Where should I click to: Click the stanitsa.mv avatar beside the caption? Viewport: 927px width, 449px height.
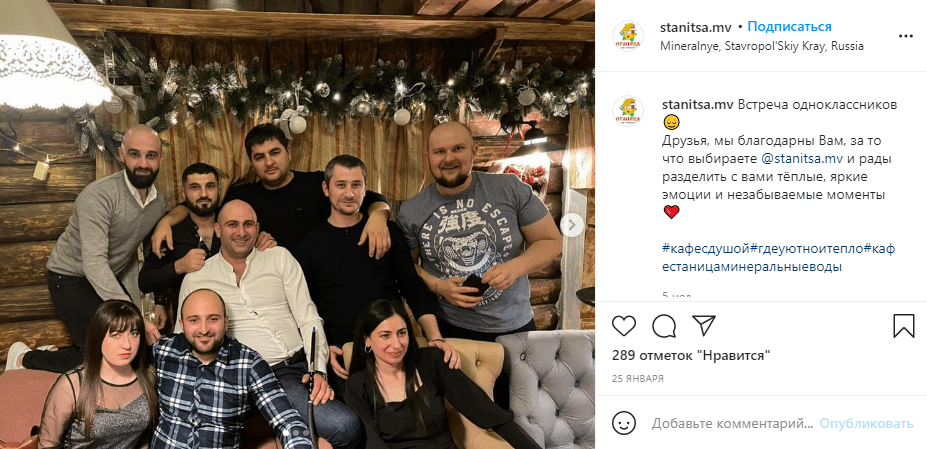pos(628,111)
